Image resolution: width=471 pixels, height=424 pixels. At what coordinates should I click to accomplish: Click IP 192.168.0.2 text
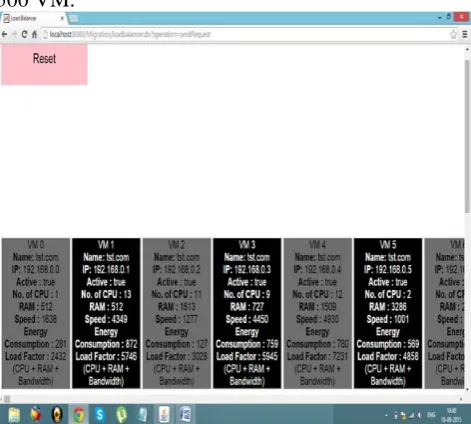176,269
